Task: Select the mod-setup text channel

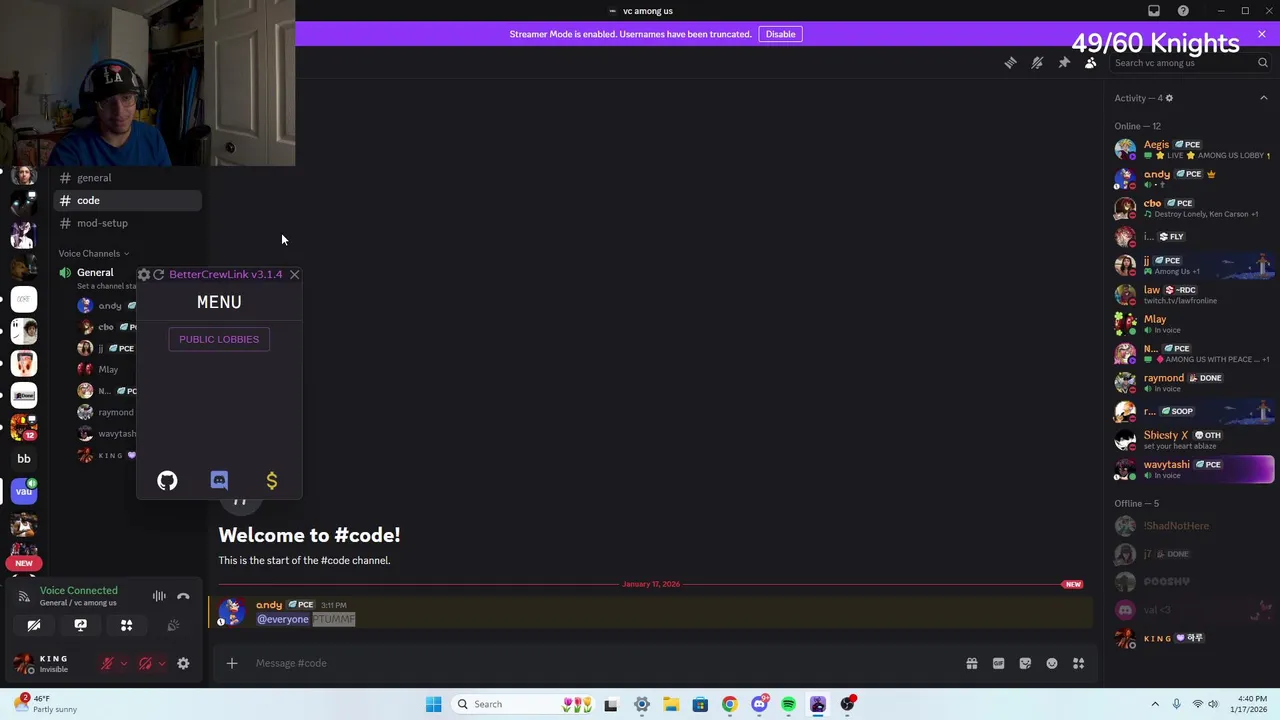Action: (x=128, y=223)
